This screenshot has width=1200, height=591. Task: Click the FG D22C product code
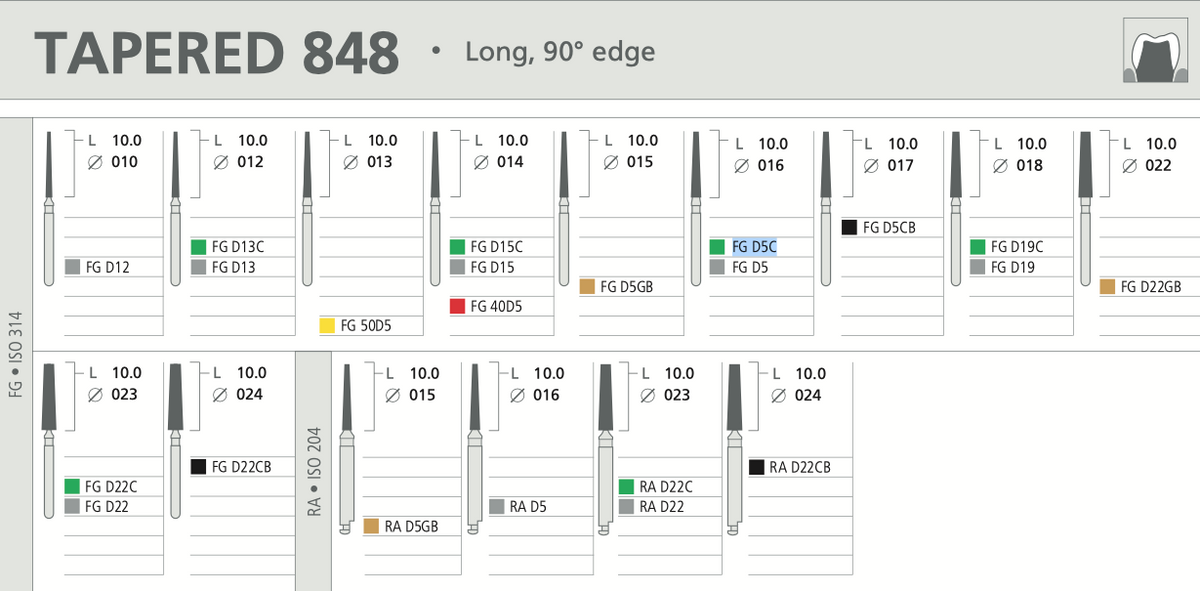pos(112,486)
